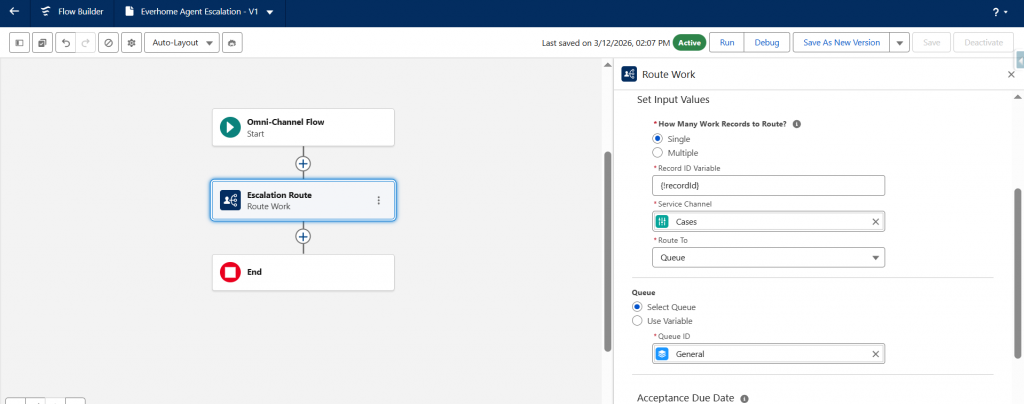Viewport: 1024px width, 404px height.
Task: Clear the Cases service channel selection
Action: click(x=875, y=222)
